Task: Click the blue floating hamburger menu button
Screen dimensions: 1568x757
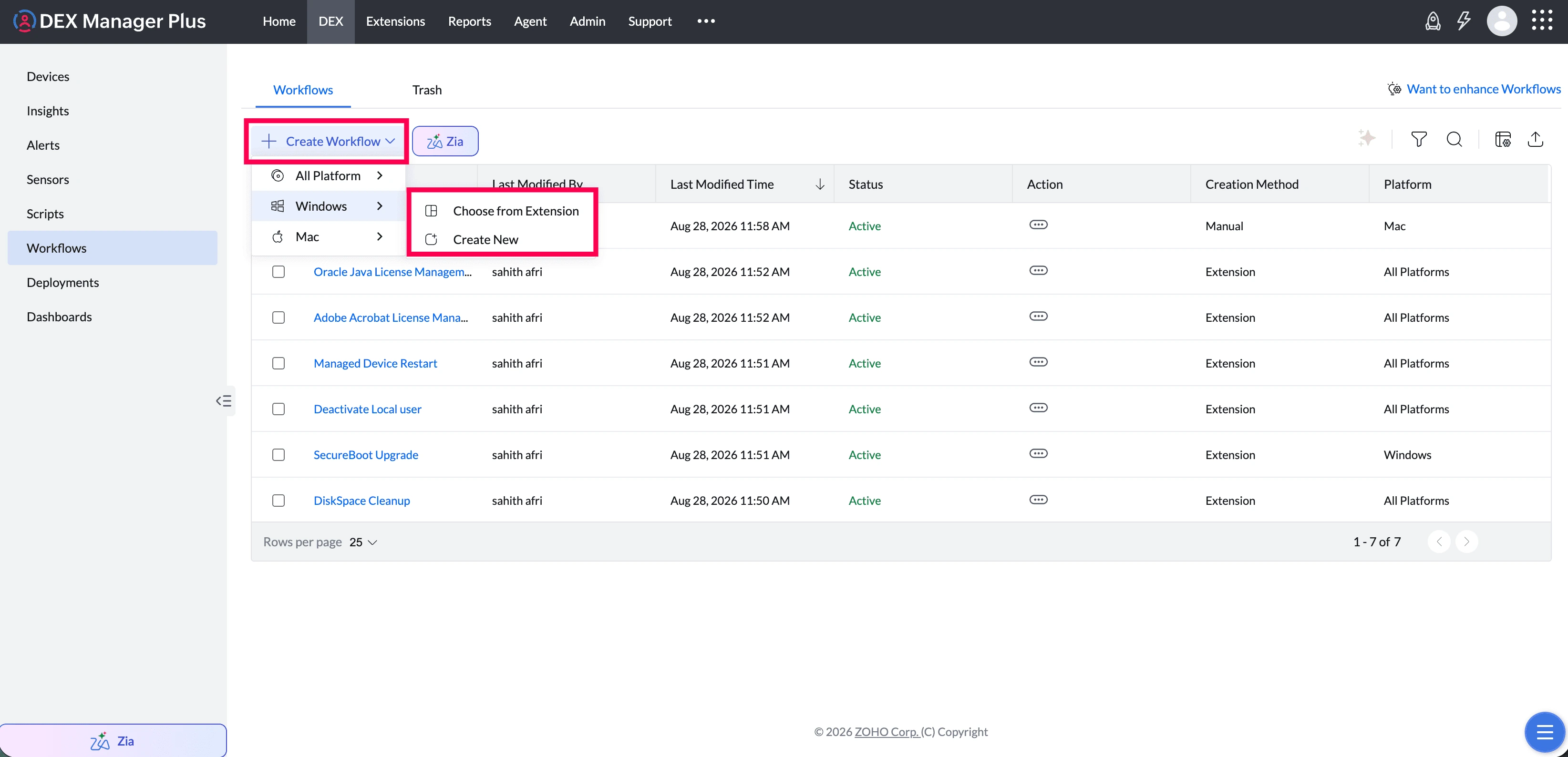Action: pos(1544,731)
